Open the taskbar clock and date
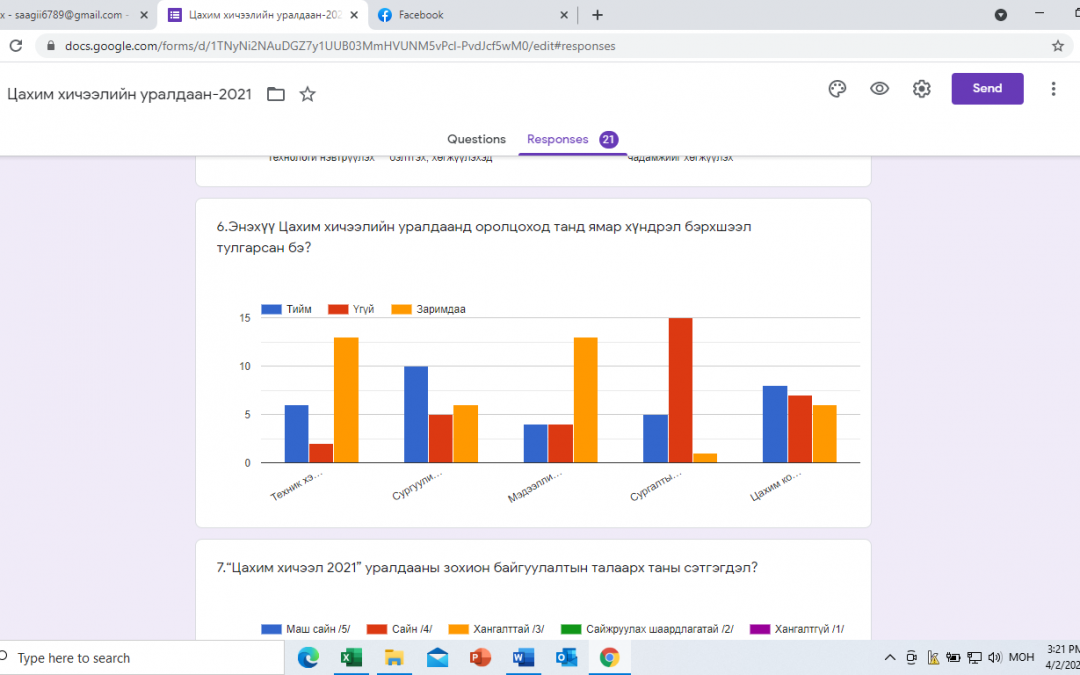This screenshot has width=1080, height=675. pyautogui.click(x=1063, y=657)
